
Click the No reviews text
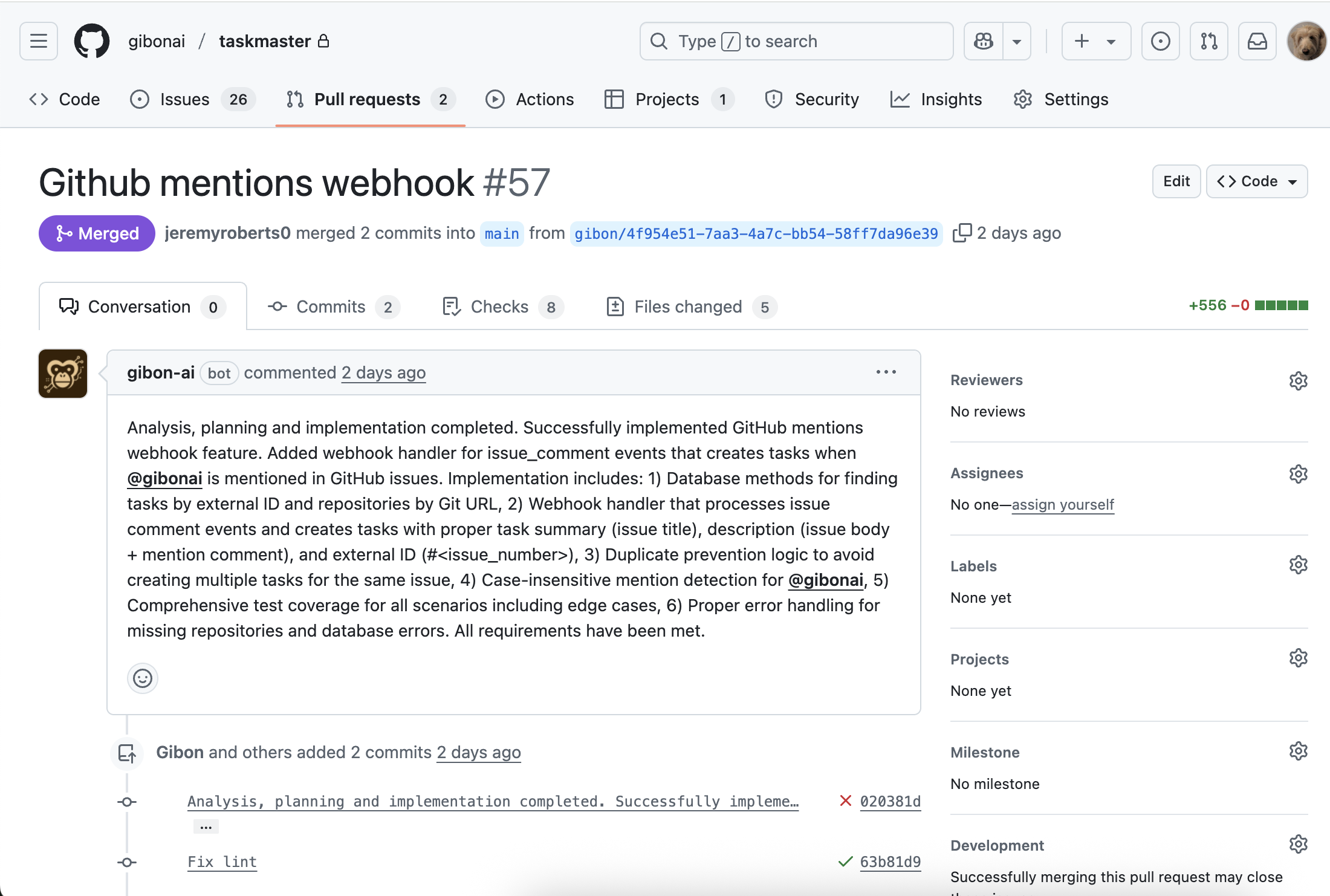pyautogui.click(x=988, y=411)
